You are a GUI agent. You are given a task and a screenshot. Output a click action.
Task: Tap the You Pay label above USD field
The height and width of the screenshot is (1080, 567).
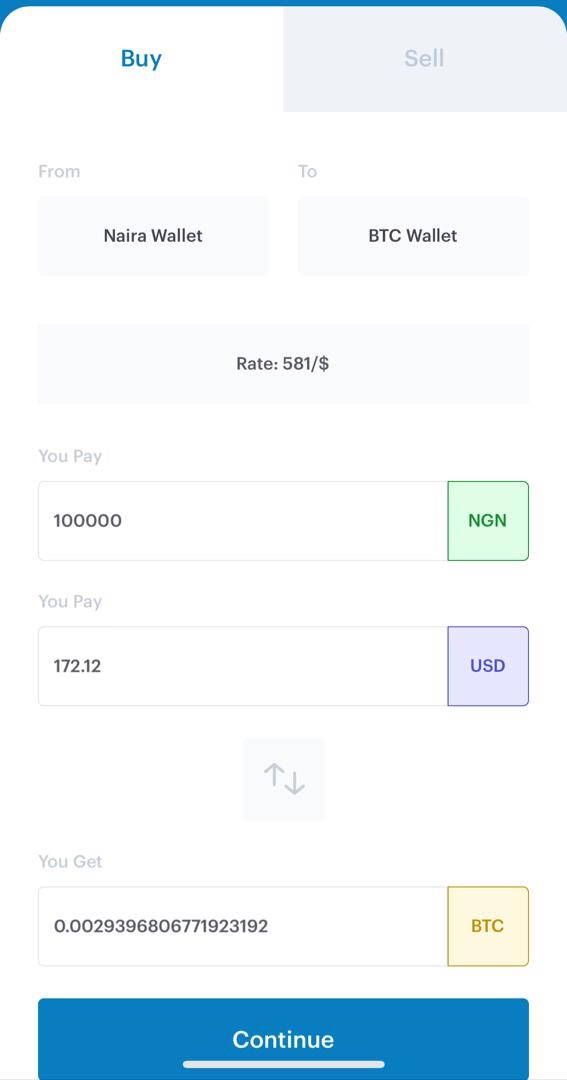pyautogui.click(x=70, y=601)
